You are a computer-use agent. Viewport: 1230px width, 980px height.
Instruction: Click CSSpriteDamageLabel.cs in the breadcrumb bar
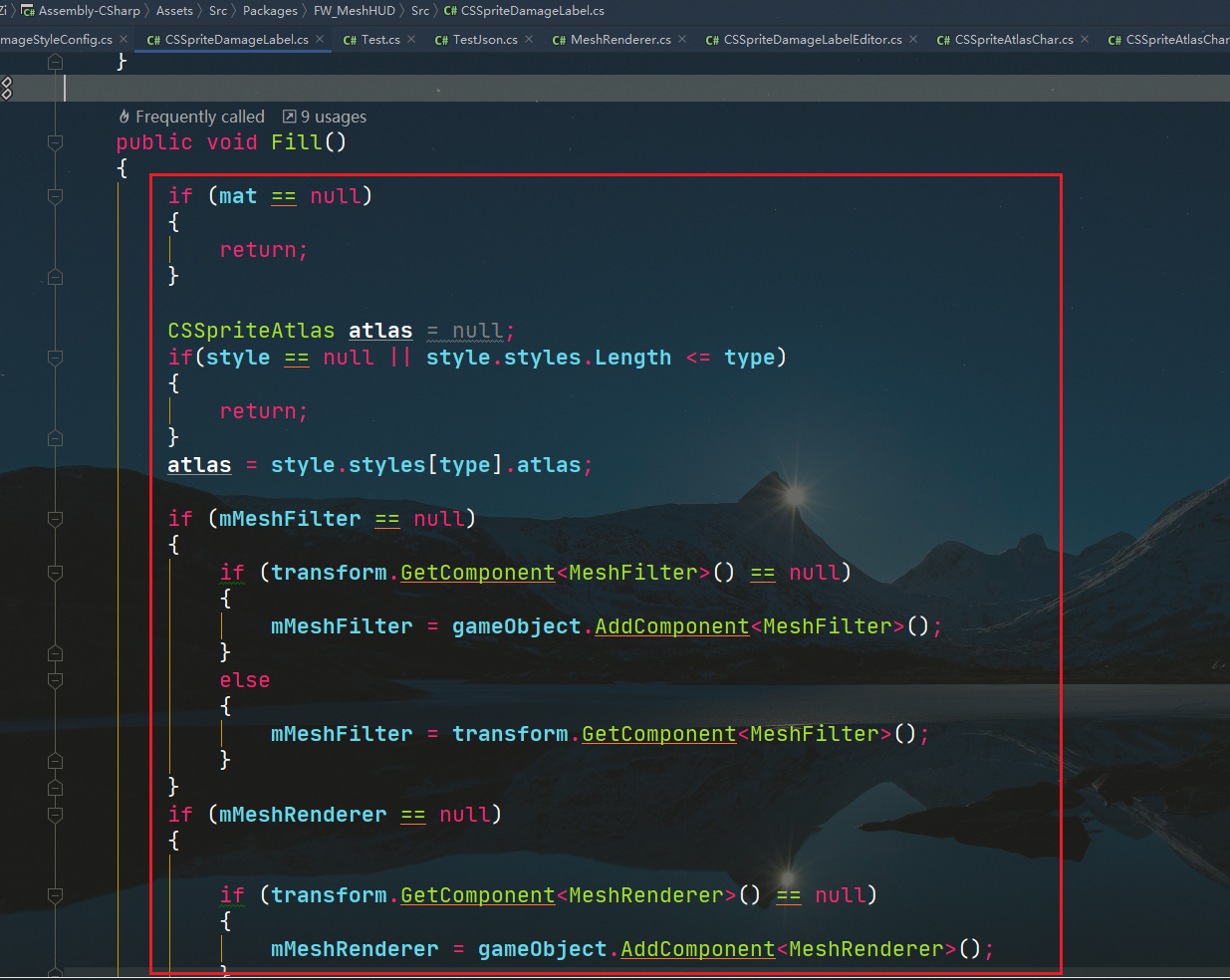point(533,11)
